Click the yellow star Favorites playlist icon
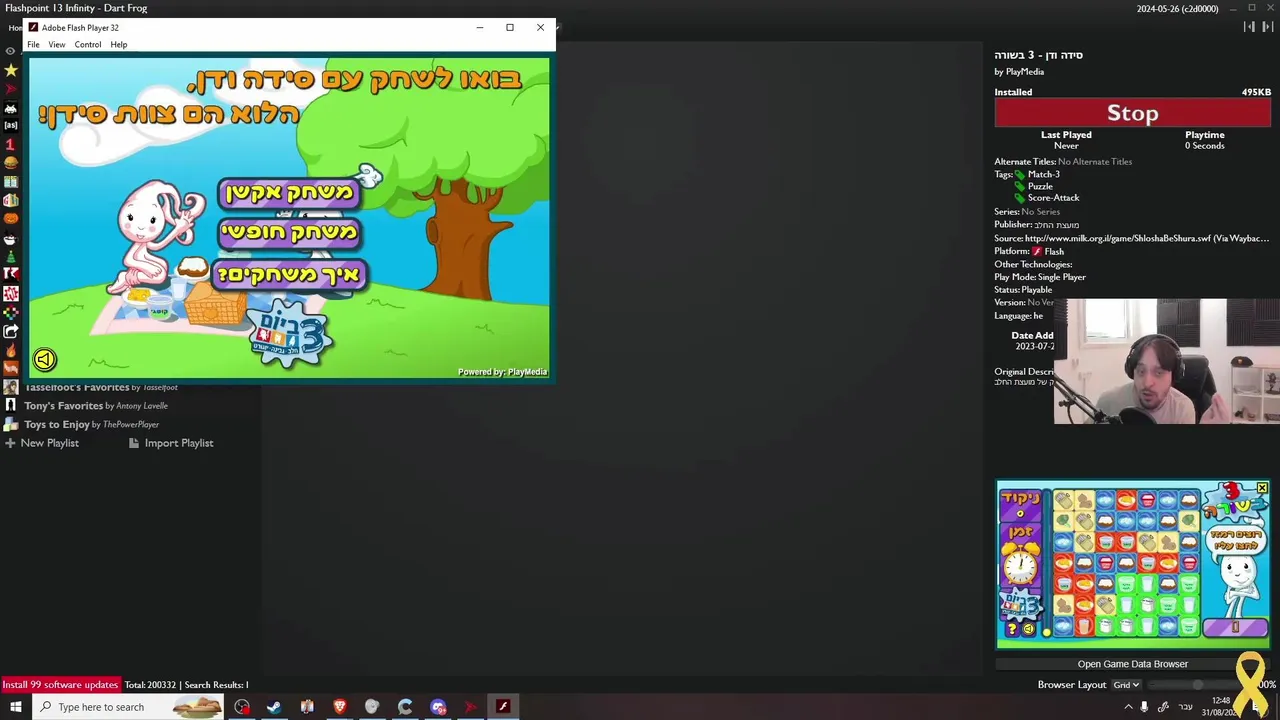The height and width of the screenshot is (720, 1280). (11, 70)
